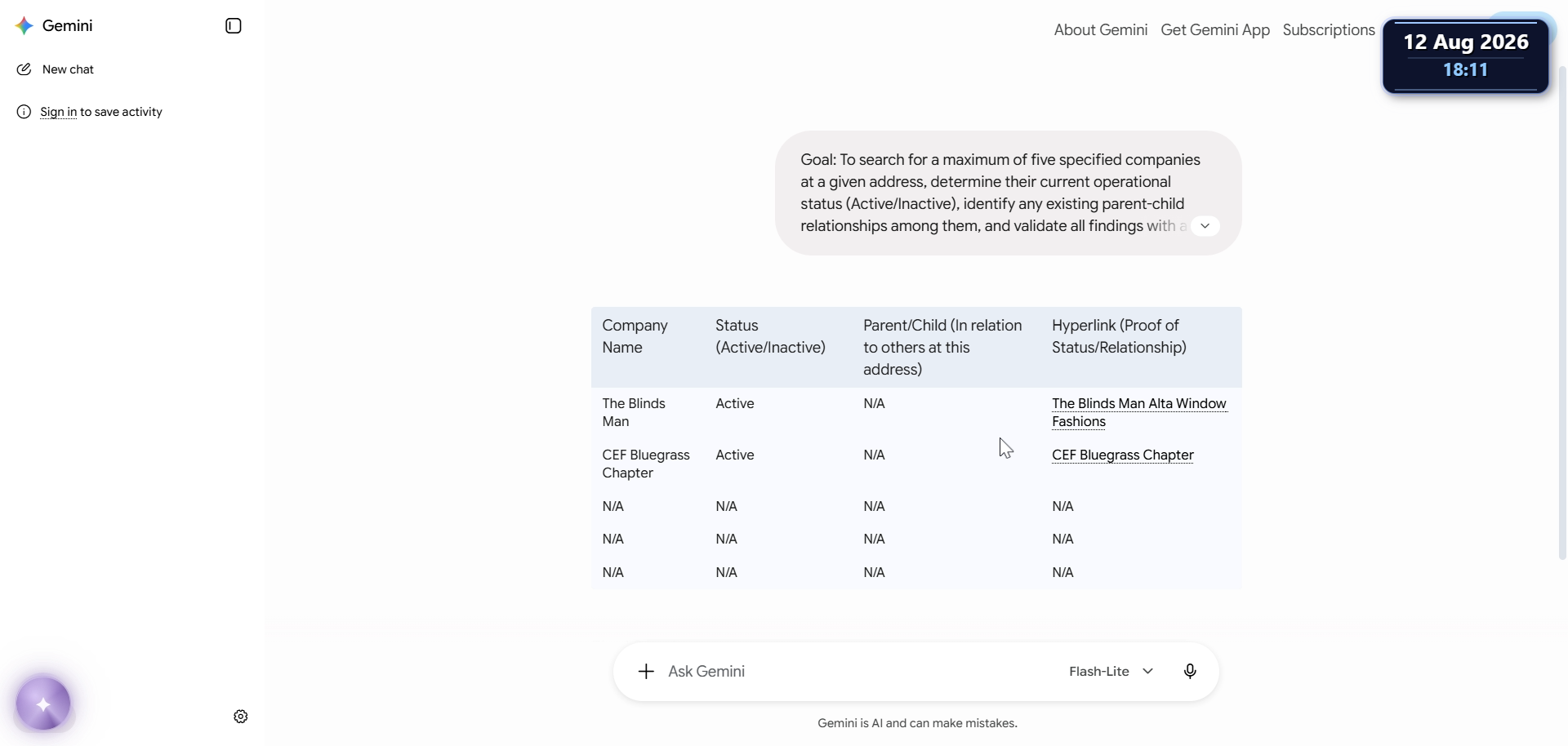Open The Blinds Man Alta Window Fashions link
This screenshot has height=746, width=1568.
tap(1139, 413)
